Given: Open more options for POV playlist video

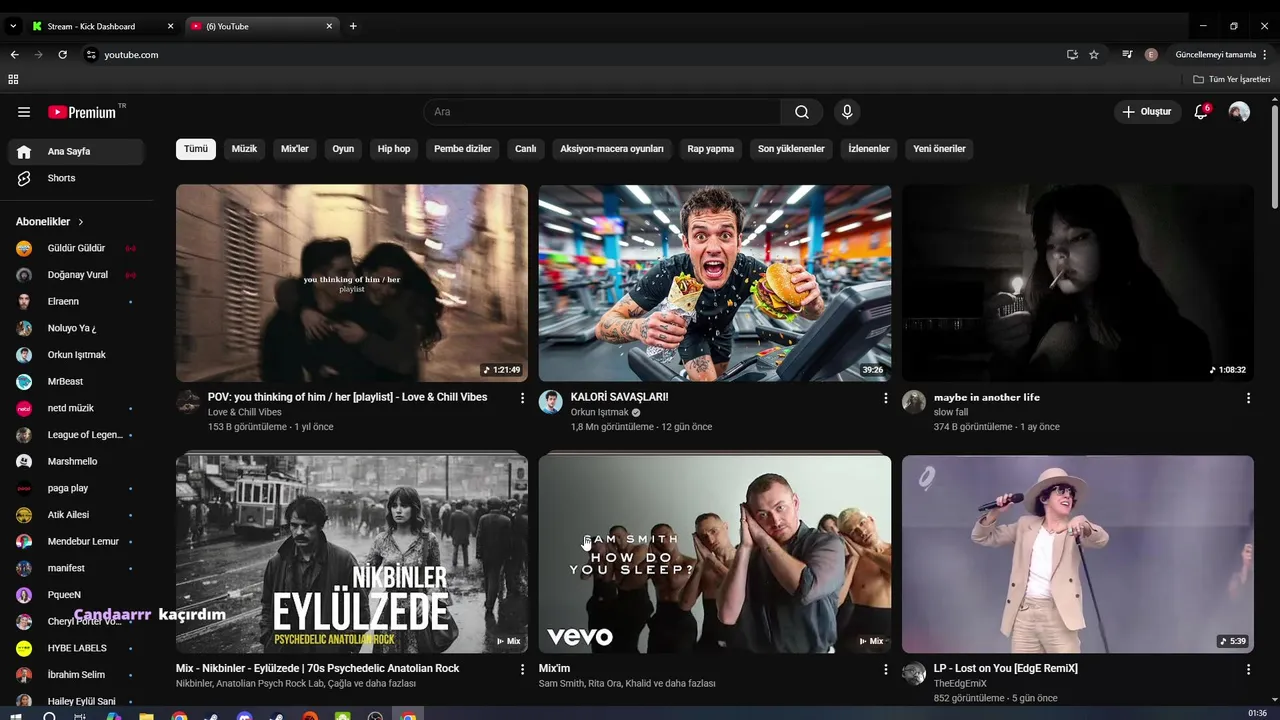Looking at the screenshot, I should 522,398.
